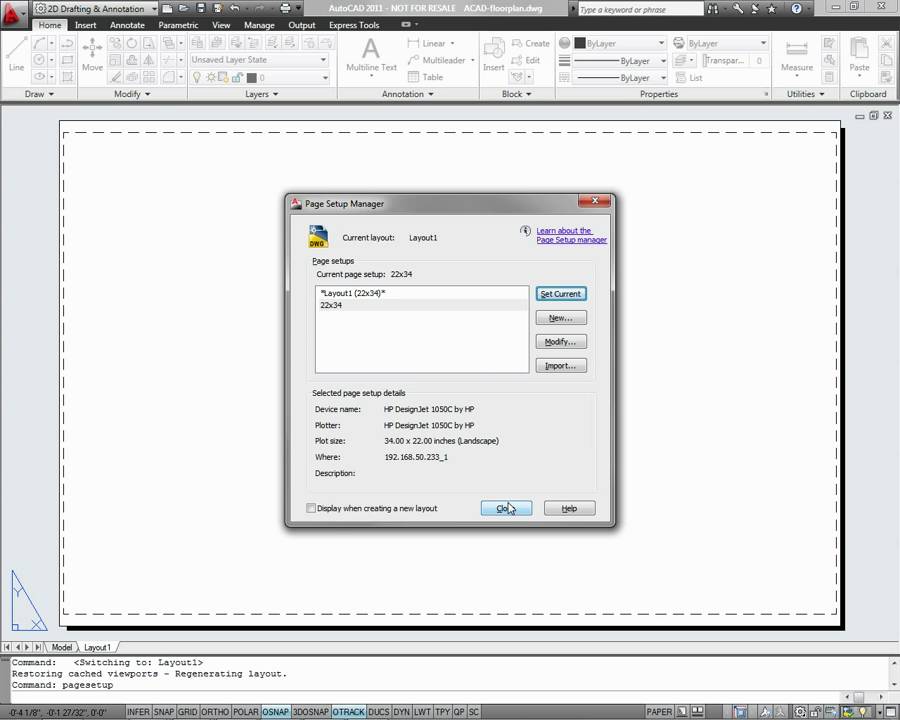This screenshot has width=900, height=720.
Task: Click the Insert block icon
Action: 494,54
